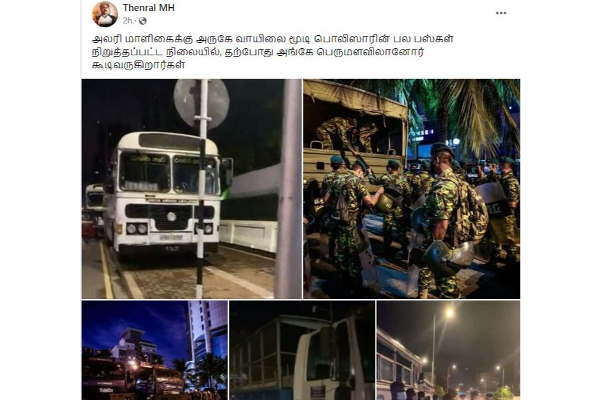Open the soldiers with truck photo
The width and height of the screenshot is (600, 400).
[x=411, y=189]
